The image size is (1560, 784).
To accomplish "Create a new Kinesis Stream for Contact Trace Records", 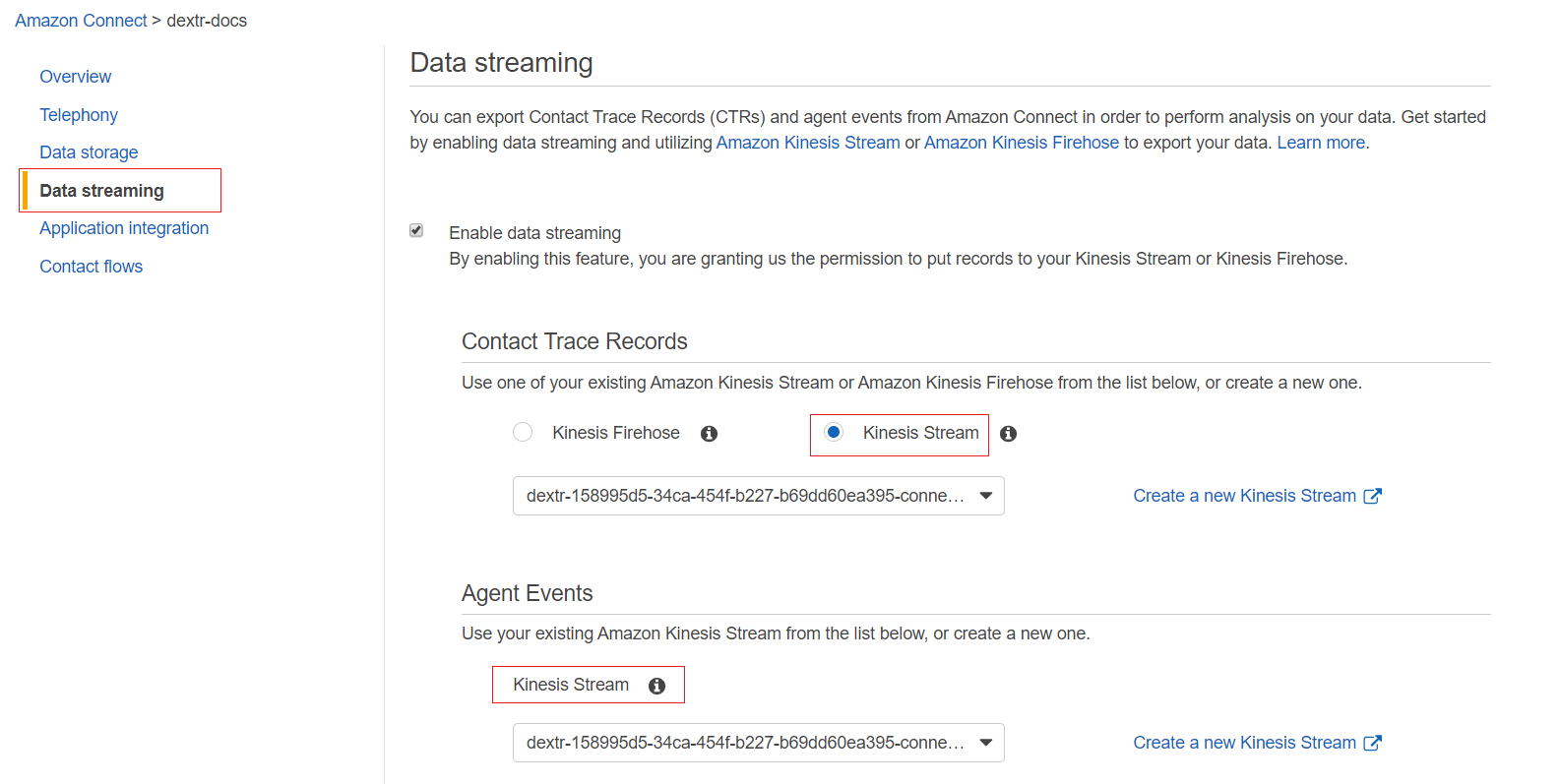I will pyautogui.click(x=1245, y=496).
